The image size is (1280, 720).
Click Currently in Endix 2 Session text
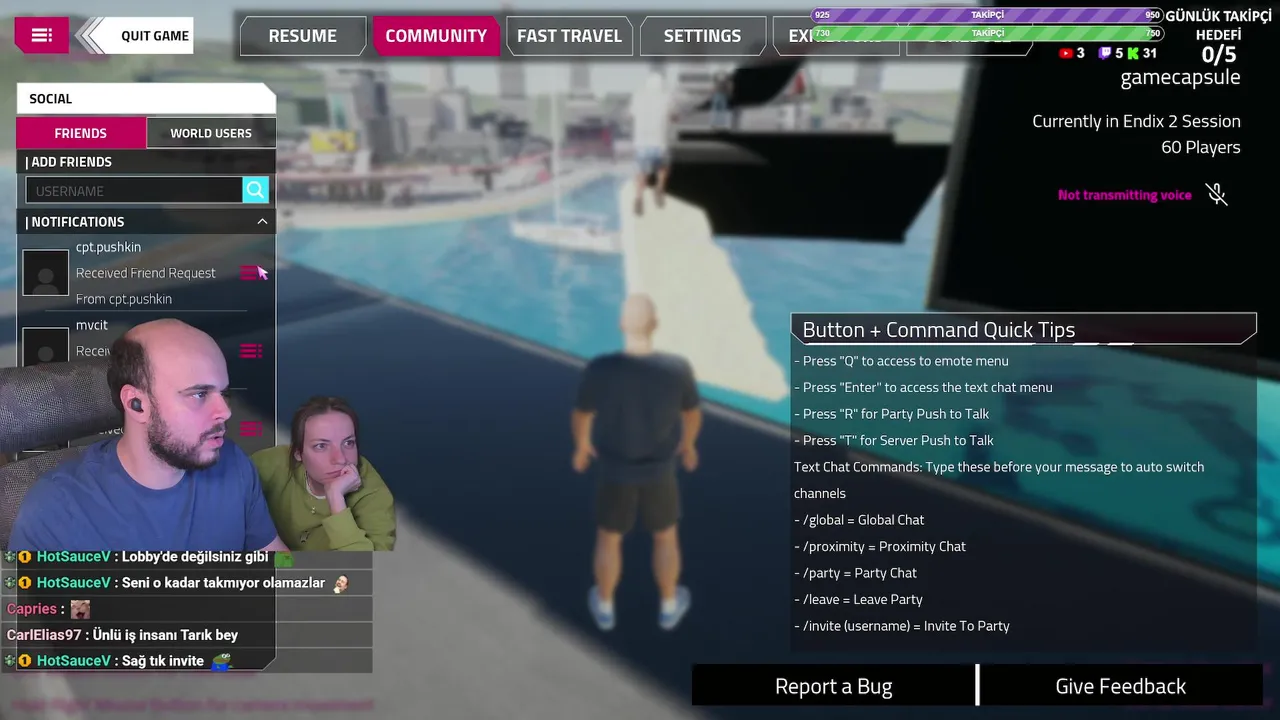[1136, 121]
